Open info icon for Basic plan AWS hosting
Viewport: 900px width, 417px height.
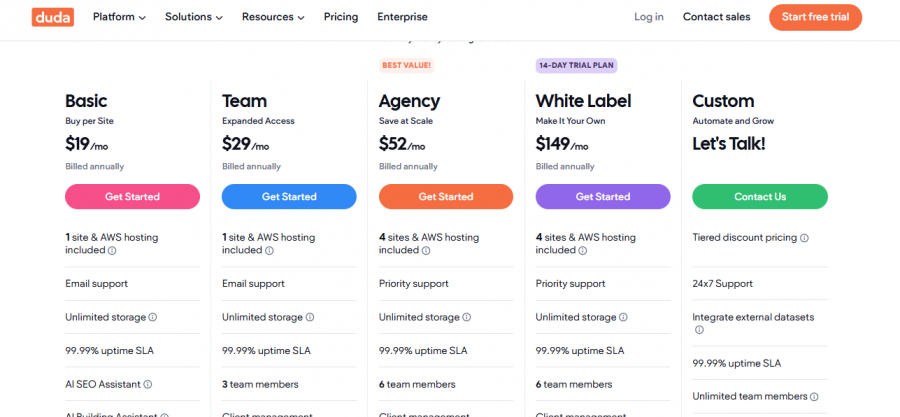[x=112, y=251]
